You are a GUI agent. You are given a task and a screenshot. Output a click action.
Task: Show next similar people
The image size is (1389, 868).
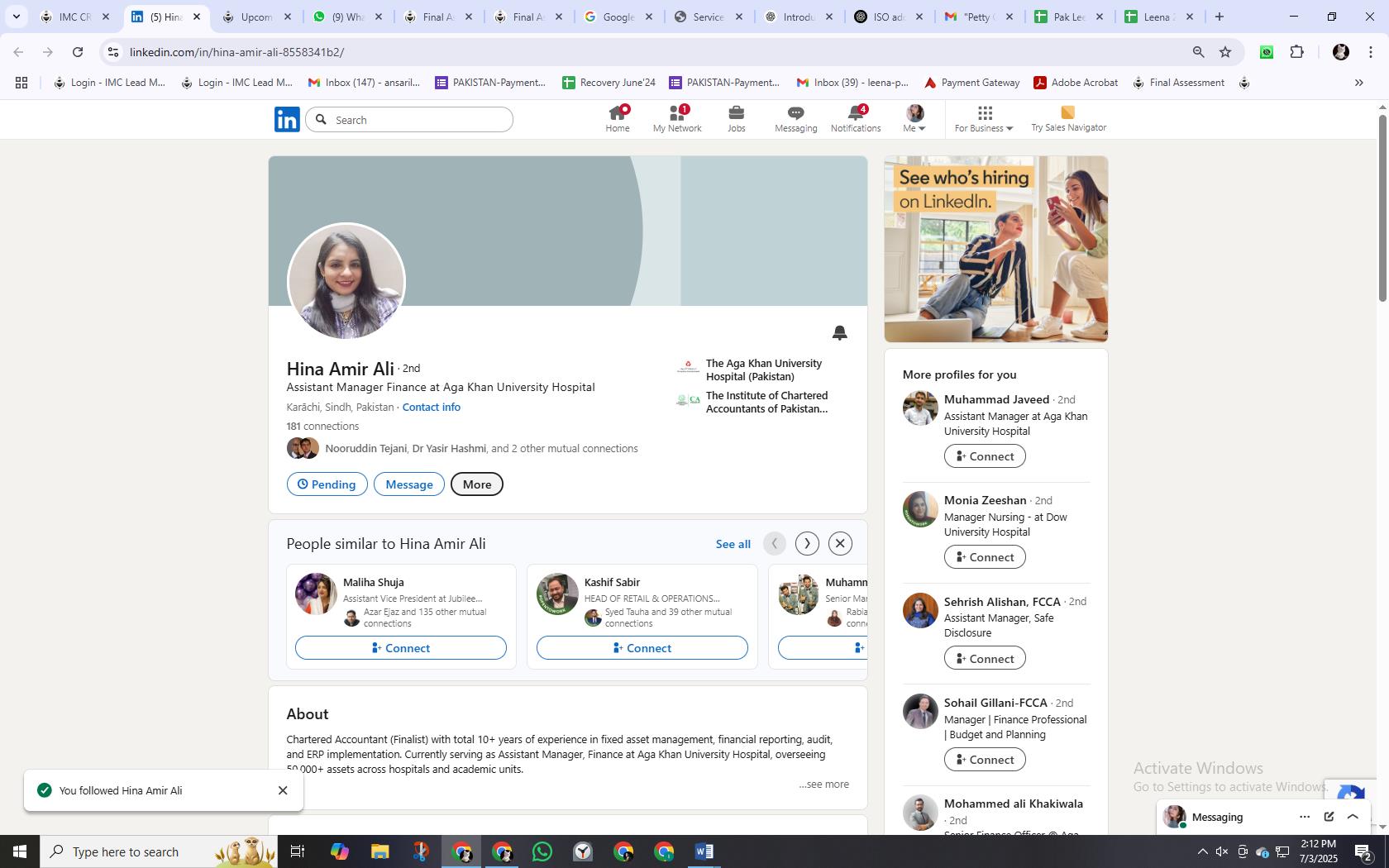(807, 543)
